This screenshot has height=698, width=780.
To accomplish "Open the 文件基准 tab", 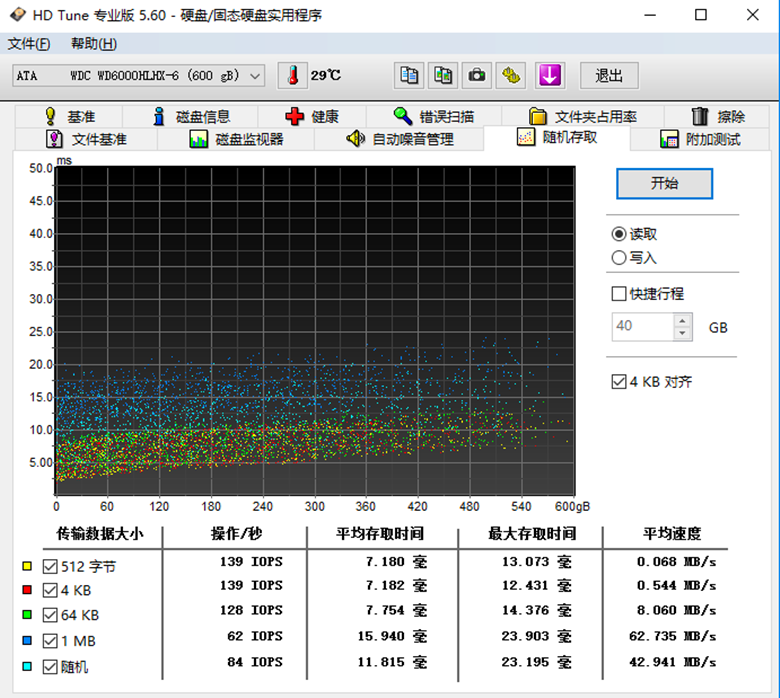I will point(86,139).
